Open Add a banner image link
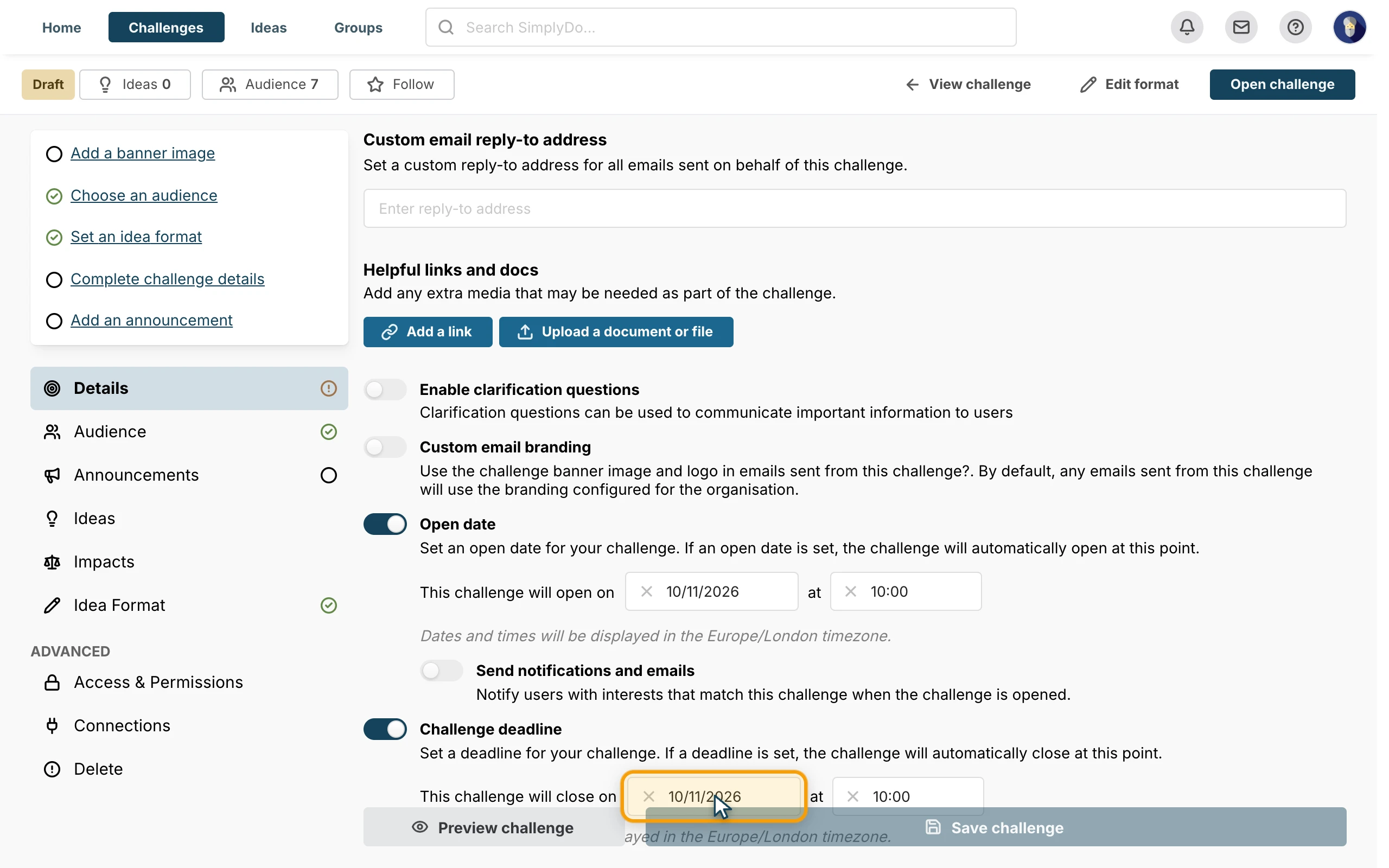The image size is (1389, 868). pos(143,154)
